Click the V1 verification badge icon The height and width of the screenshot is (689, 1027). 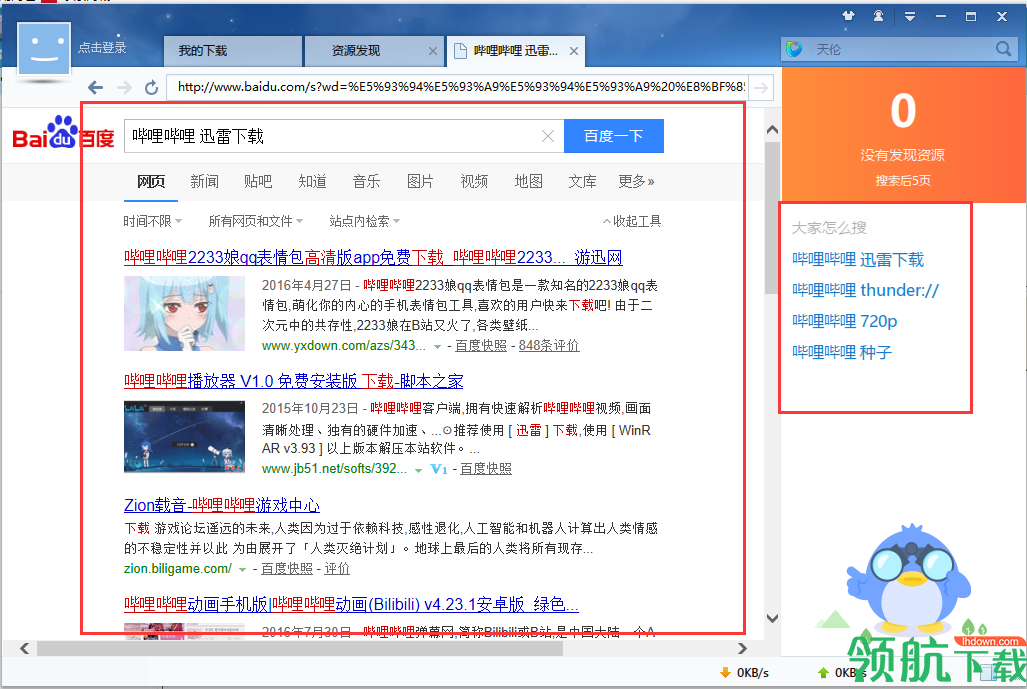(x=439, y=469)
